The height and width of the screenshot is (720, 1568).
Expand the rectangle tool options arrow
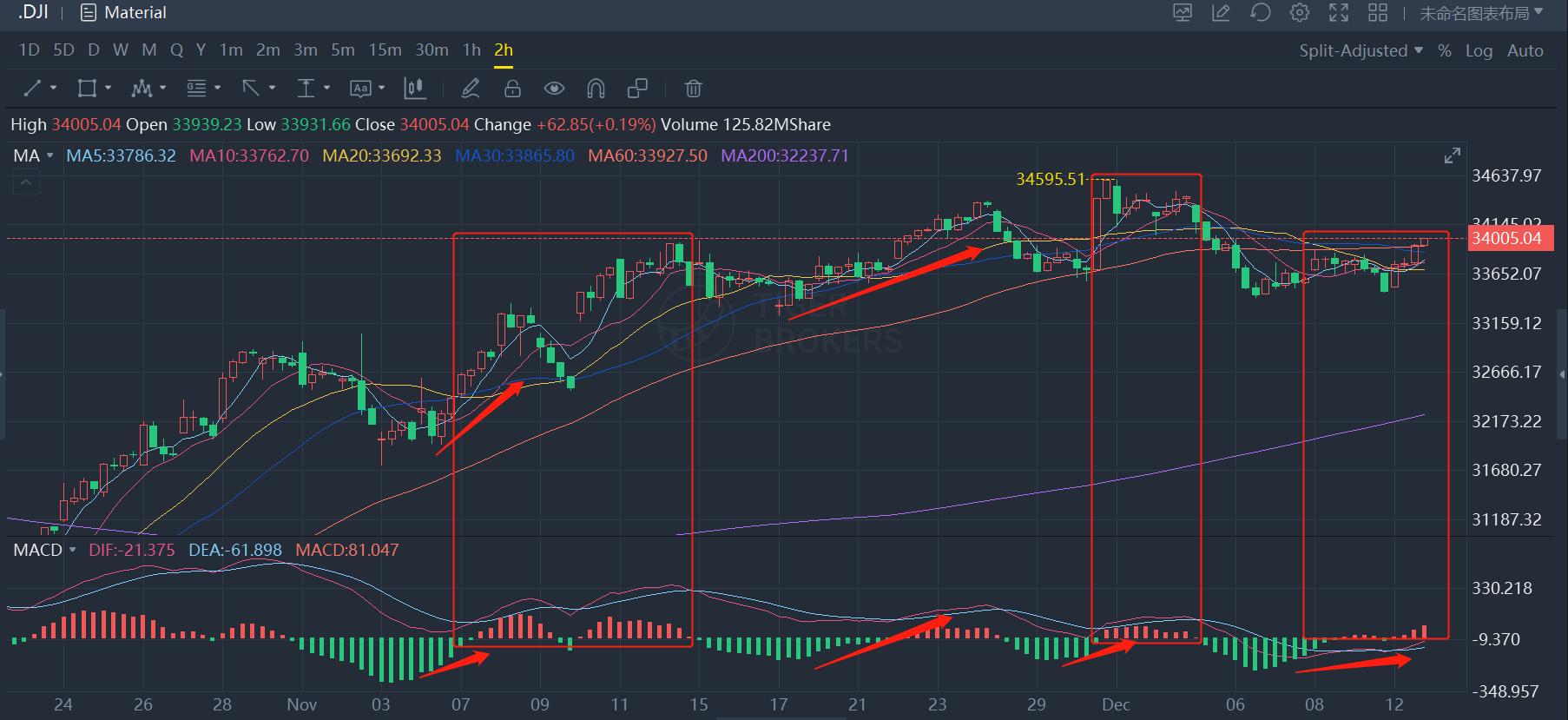(108, 88)
